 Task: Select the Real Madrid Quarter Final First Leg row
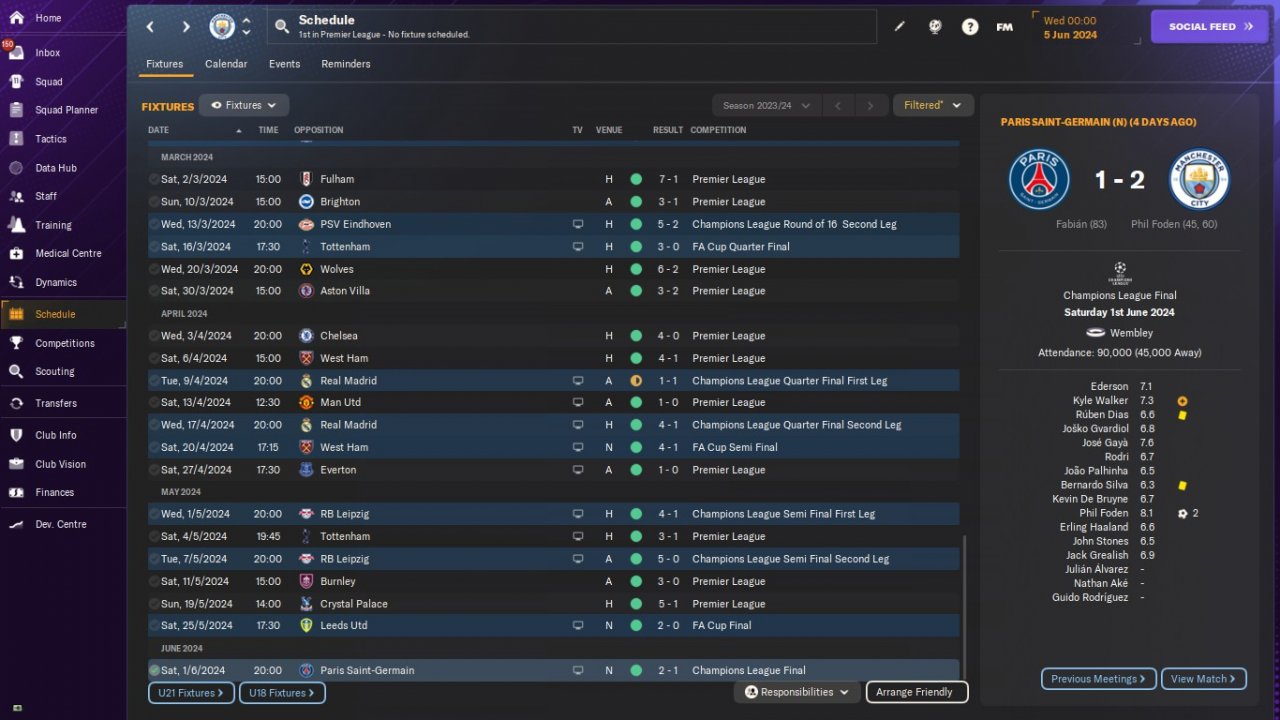point(553,381)
